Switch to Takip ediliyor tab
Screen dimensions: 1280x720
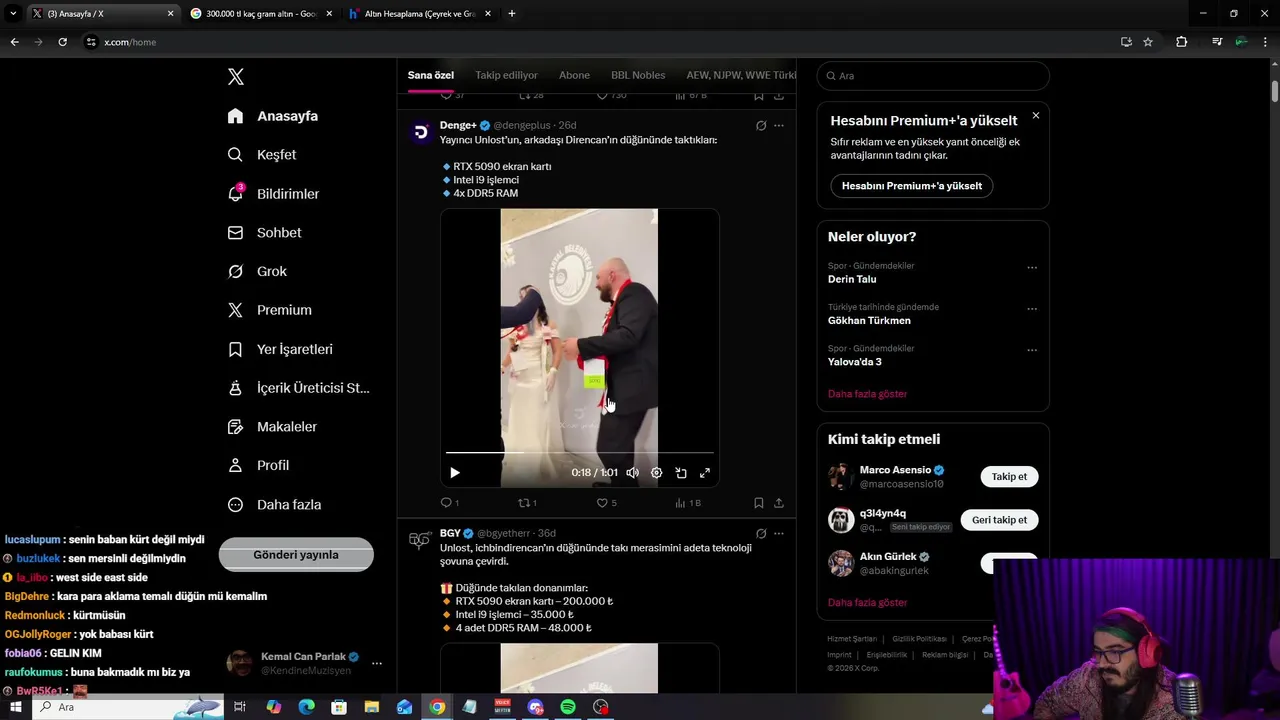pos(506,75)
